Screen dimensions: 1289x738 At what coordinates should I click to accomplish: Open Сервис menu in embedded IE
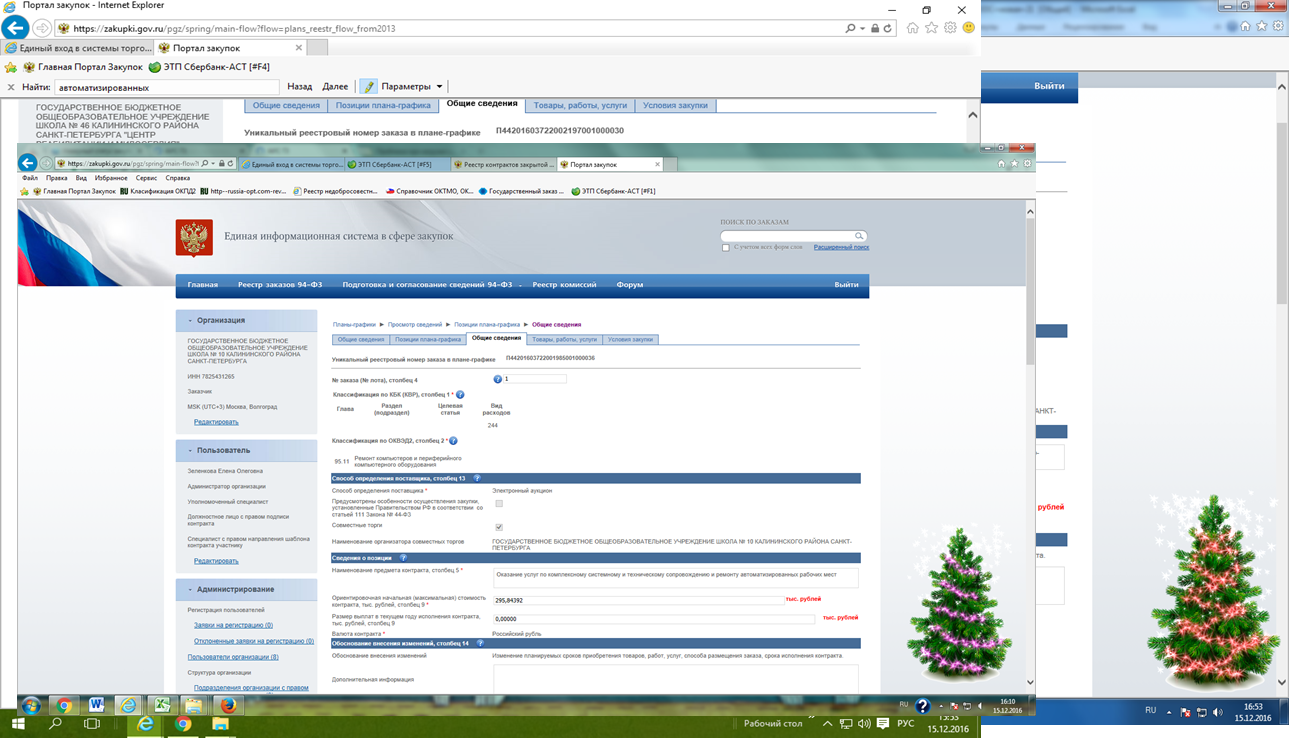pos(146,178)
